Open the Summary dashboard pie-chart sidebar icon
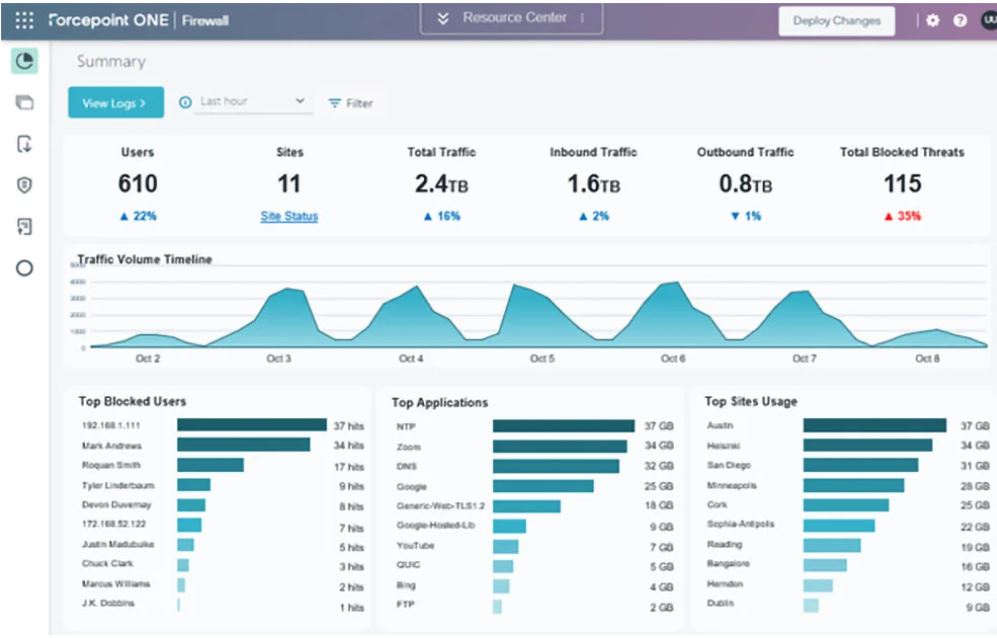The image size is (997, 638). pyautogui.click(x=24, y=61)
